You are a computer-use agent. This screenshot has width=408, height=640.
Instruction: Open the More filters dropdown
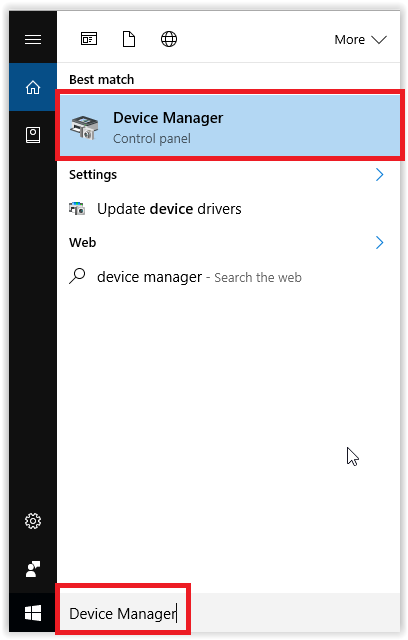[x=360, y=40]
